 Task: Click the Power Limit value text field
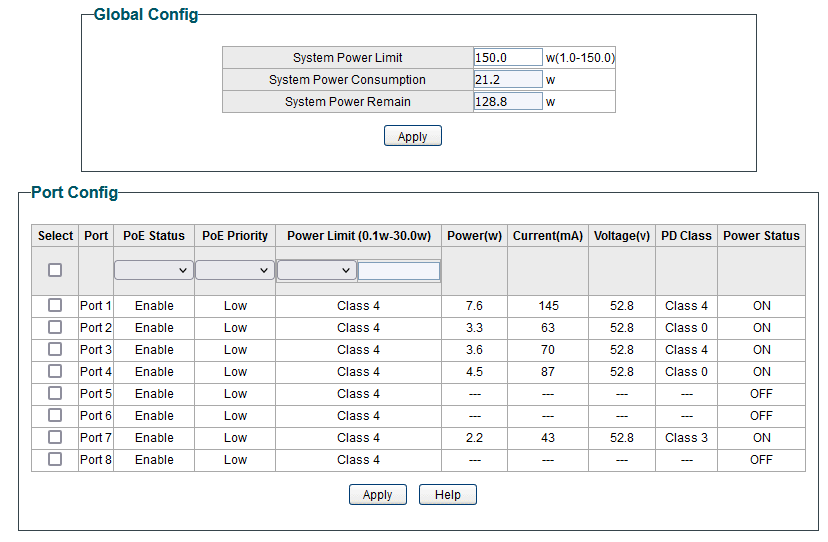pyautogui.click(x=398, y=271)
